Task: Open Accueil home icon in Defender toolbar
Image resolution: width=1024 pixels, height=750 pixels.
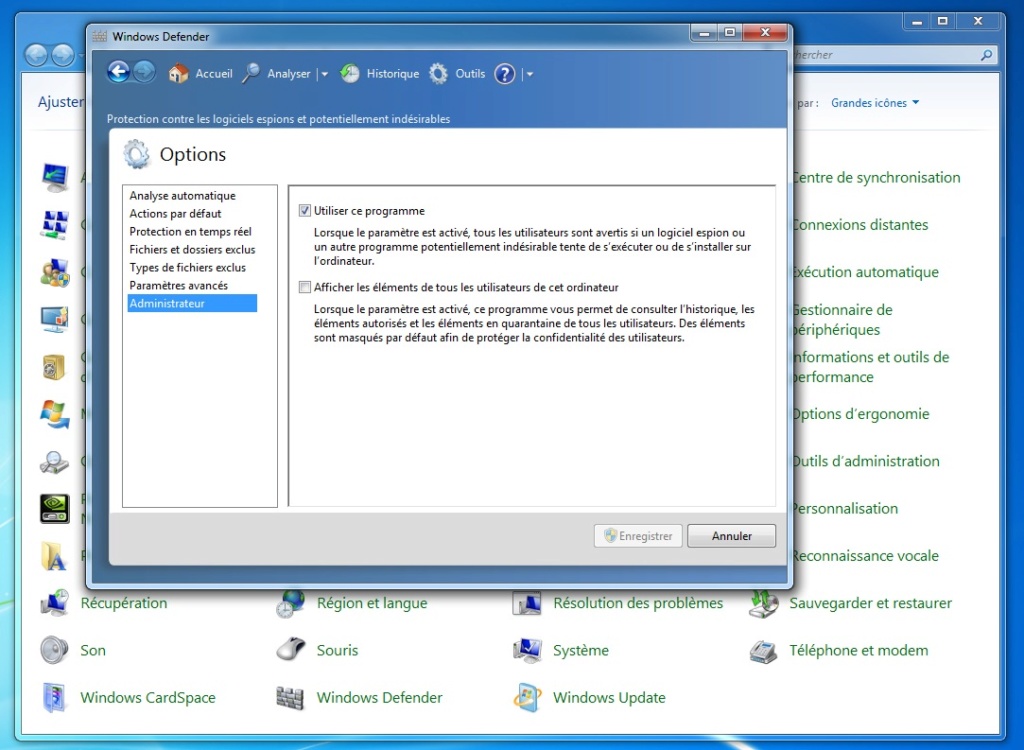Action: coord(178,74)
